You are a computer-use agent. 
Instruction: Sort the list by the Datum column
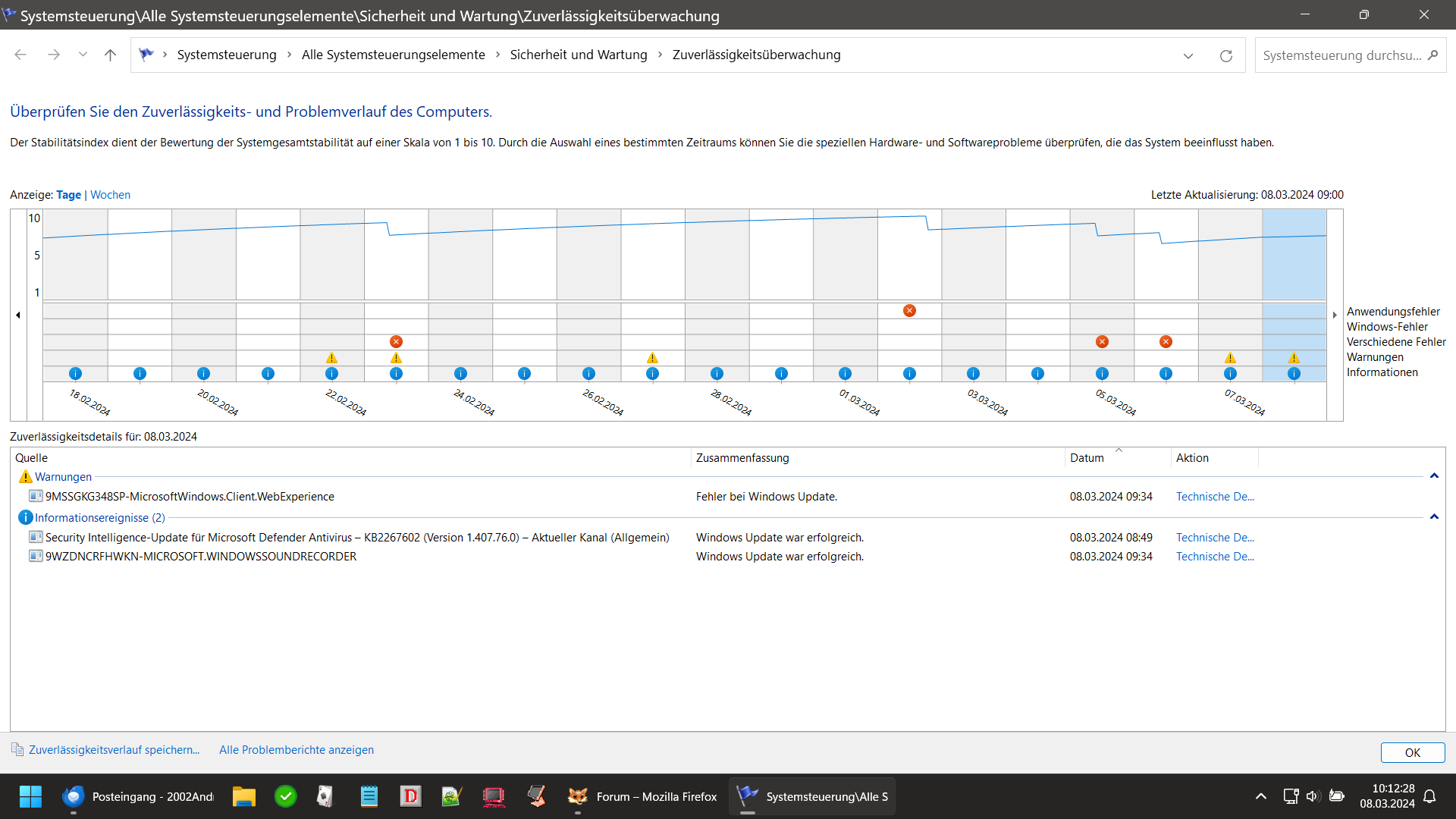pos(1087,458)
